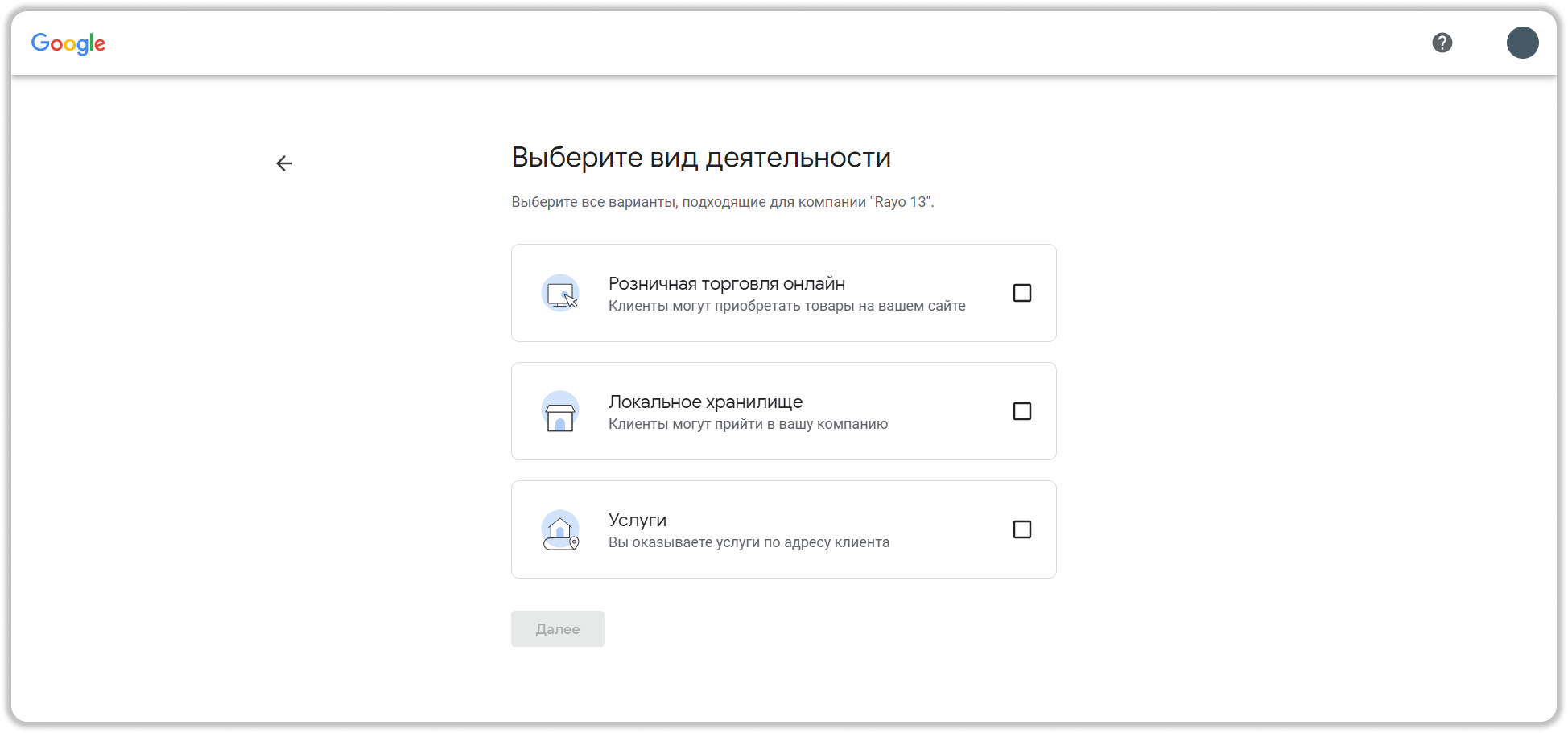Click text Клиенты могут прийти в вашу компанию
This screenshot has height=733, width=1568.
pos(749,424)
